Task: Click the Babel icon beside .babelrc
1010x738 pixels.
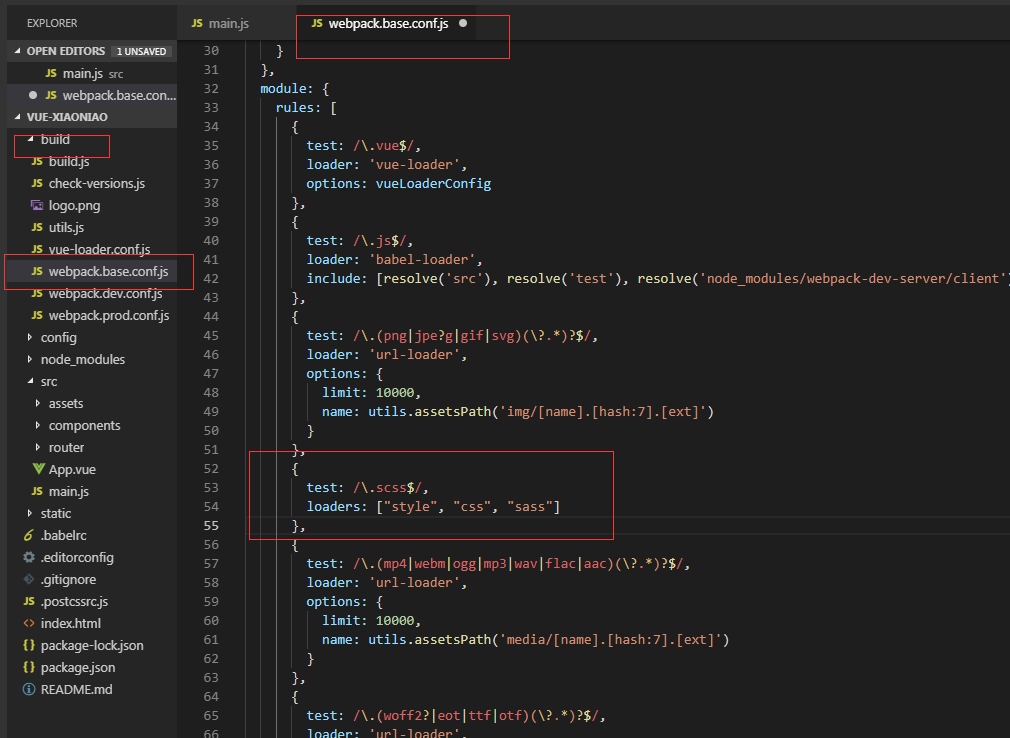Action: click(x=29, y=535)
